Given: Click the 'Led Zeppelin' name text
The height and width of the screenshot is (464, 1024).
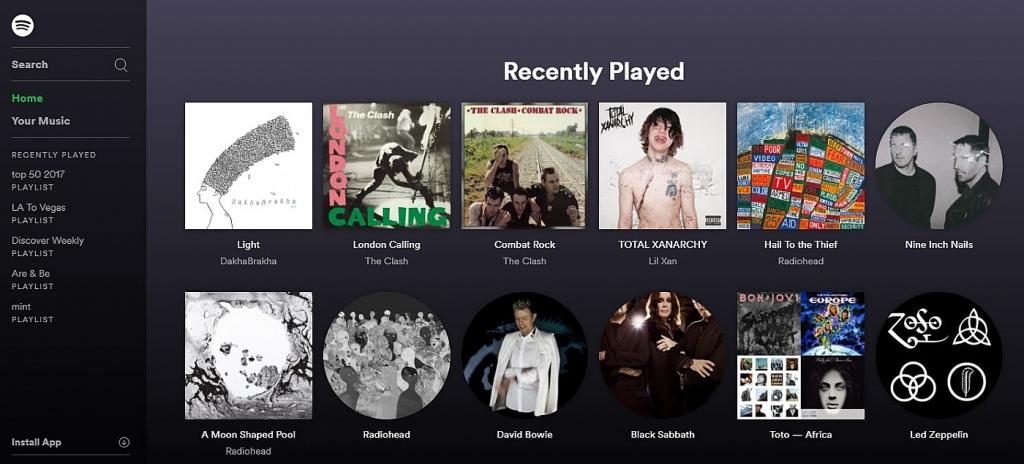Looking at the screenshot, I should click(x=938, y=435).
